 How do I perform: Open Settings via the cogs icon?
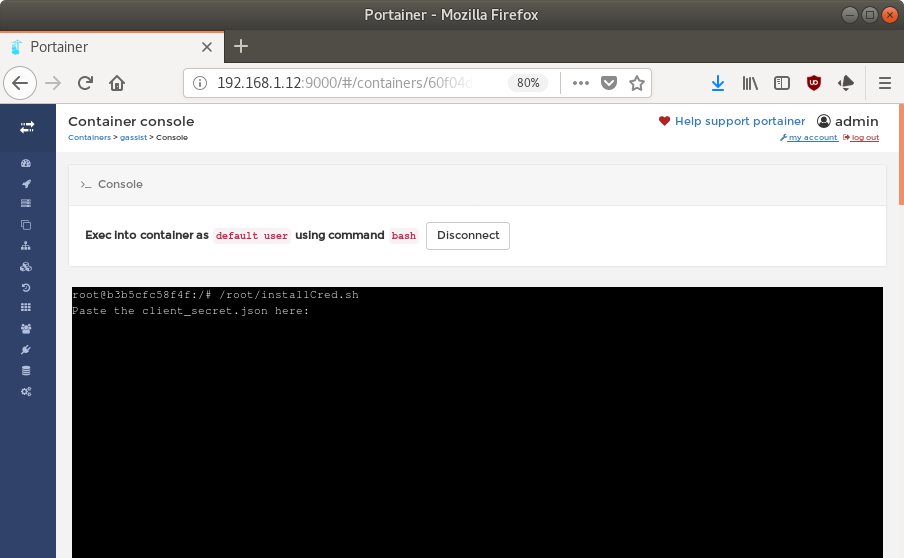pos(26,391)
